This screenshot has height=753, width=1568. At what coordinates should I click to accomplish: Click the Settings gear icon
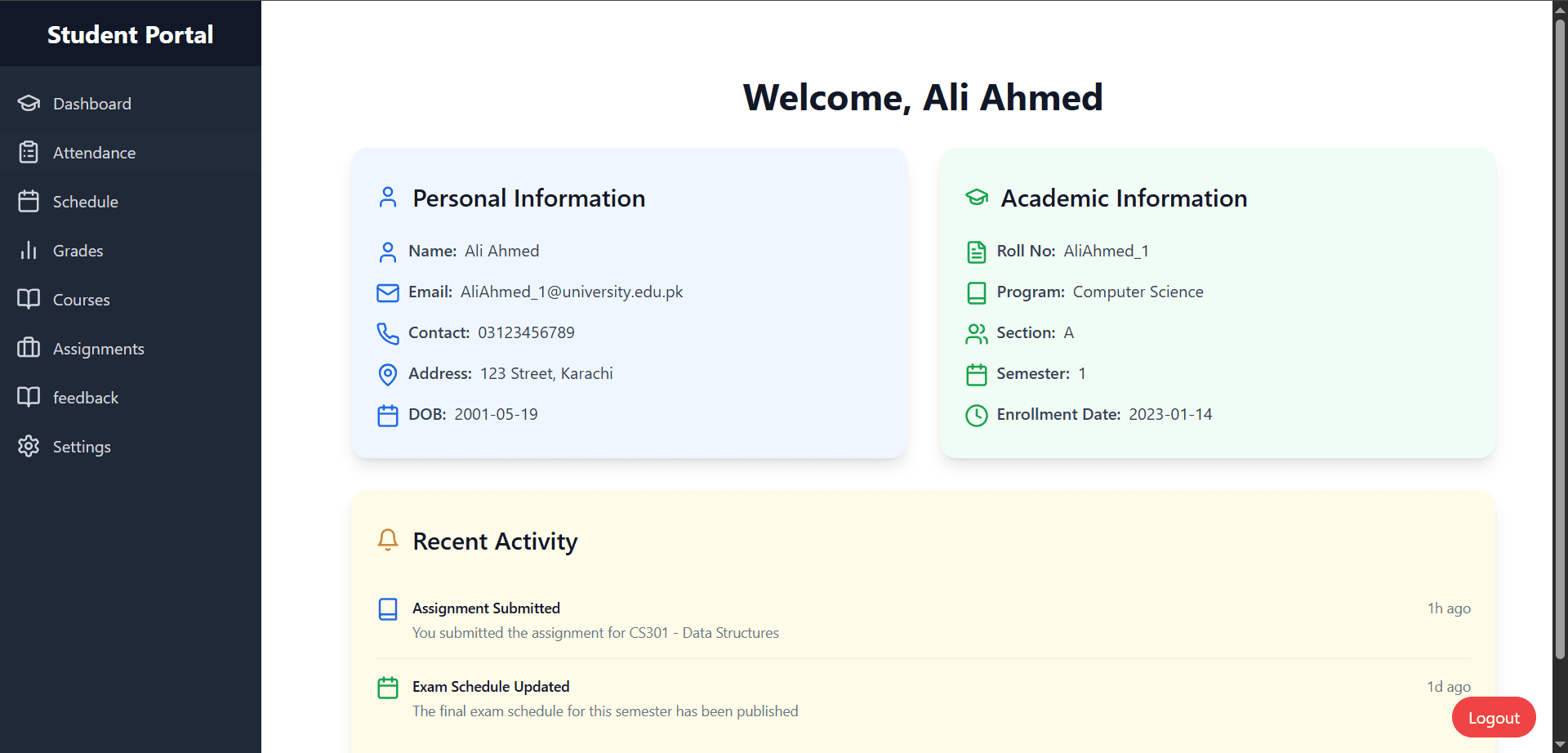click(x=29, y=447)
